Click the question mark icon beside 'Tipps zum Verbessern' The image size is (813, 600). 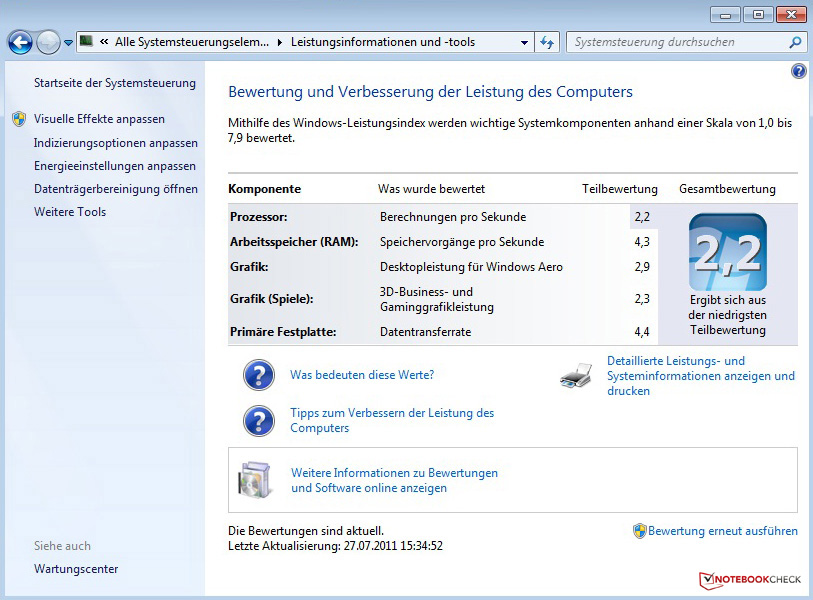259,421
